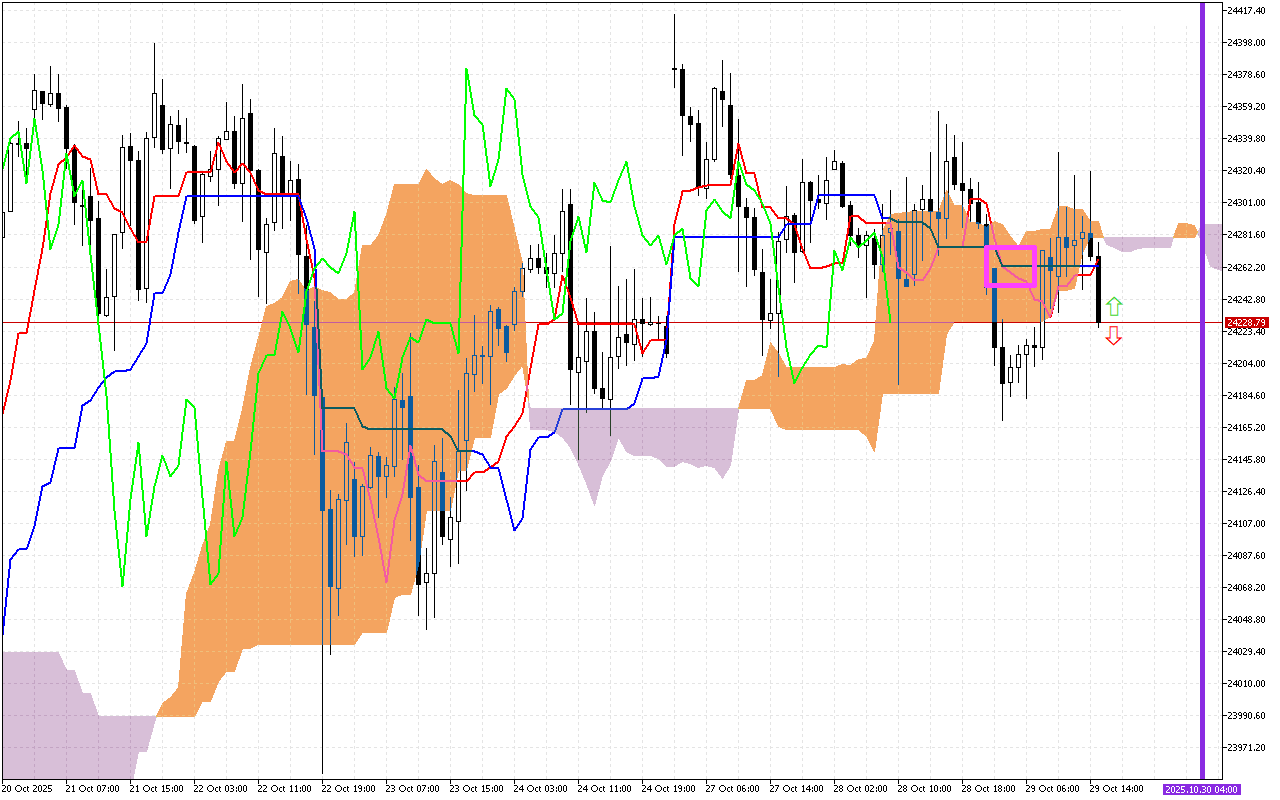The height and width of the screenshot is (800, 1280).
Task: Click the red down arrow marker
Action: click(1114, 337)
